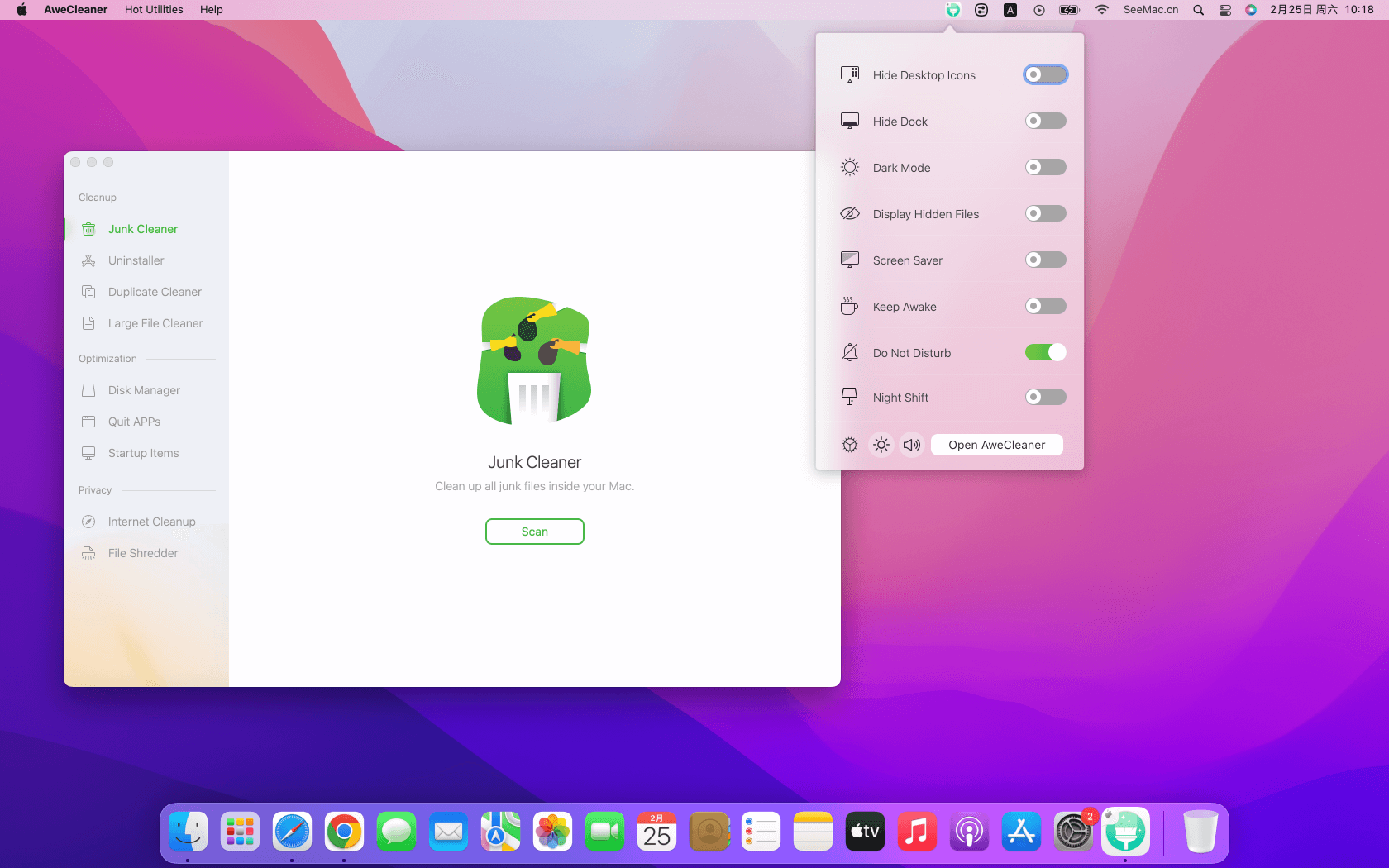Image resolution: width=1389 pixels, height=868 pixels.
Task: Enable the Night Shift toggle
Action: (1045, 398)
